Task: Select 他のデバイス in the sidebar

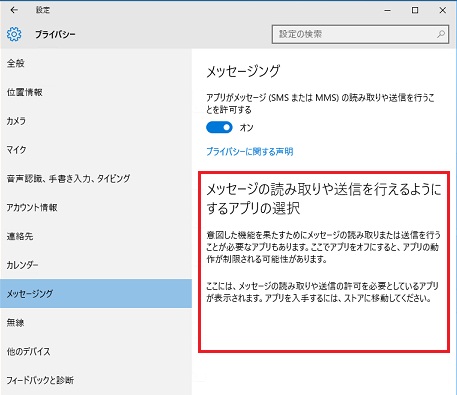Action: pyautogui.click(x=96, y=351)
